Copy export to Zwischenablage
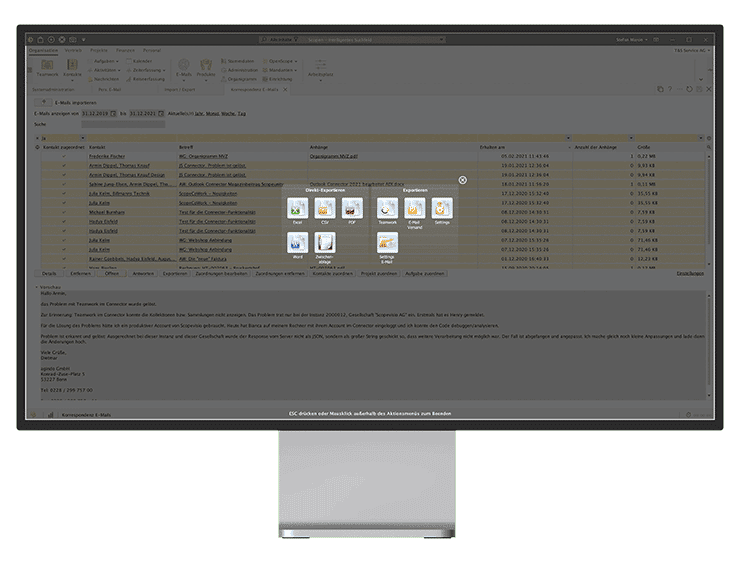 pos(325,243)
